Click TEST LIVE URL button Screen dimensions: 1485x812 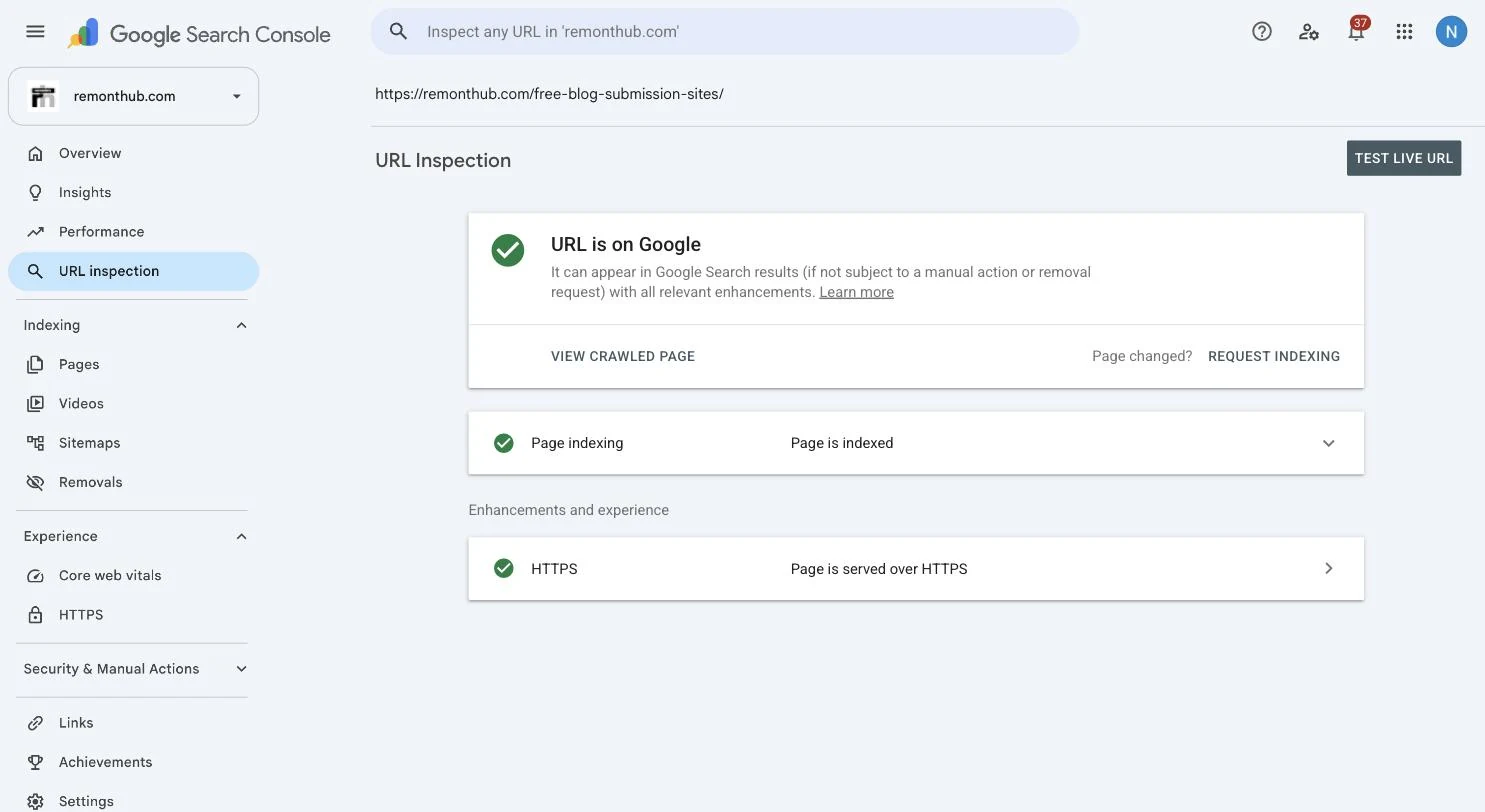1404,158
